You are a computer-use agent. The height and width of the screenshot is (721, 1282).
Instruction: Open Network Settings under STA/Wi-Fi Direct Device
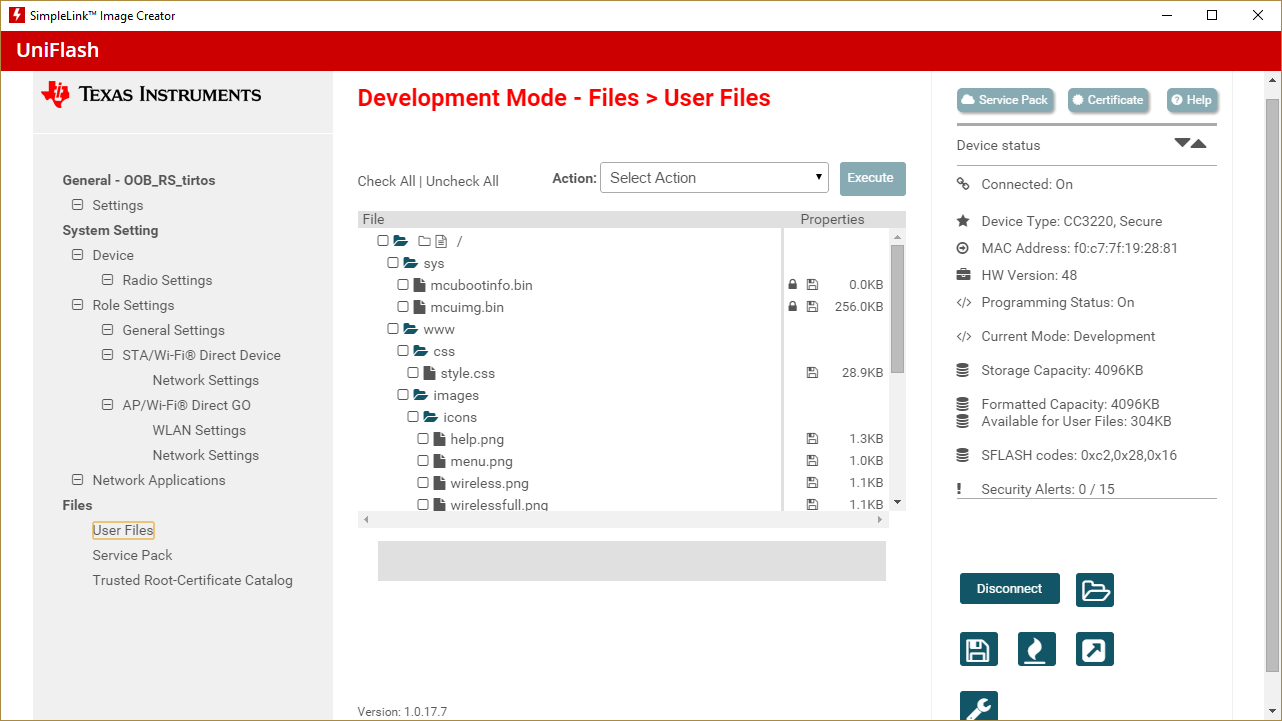tap(206, 380)
